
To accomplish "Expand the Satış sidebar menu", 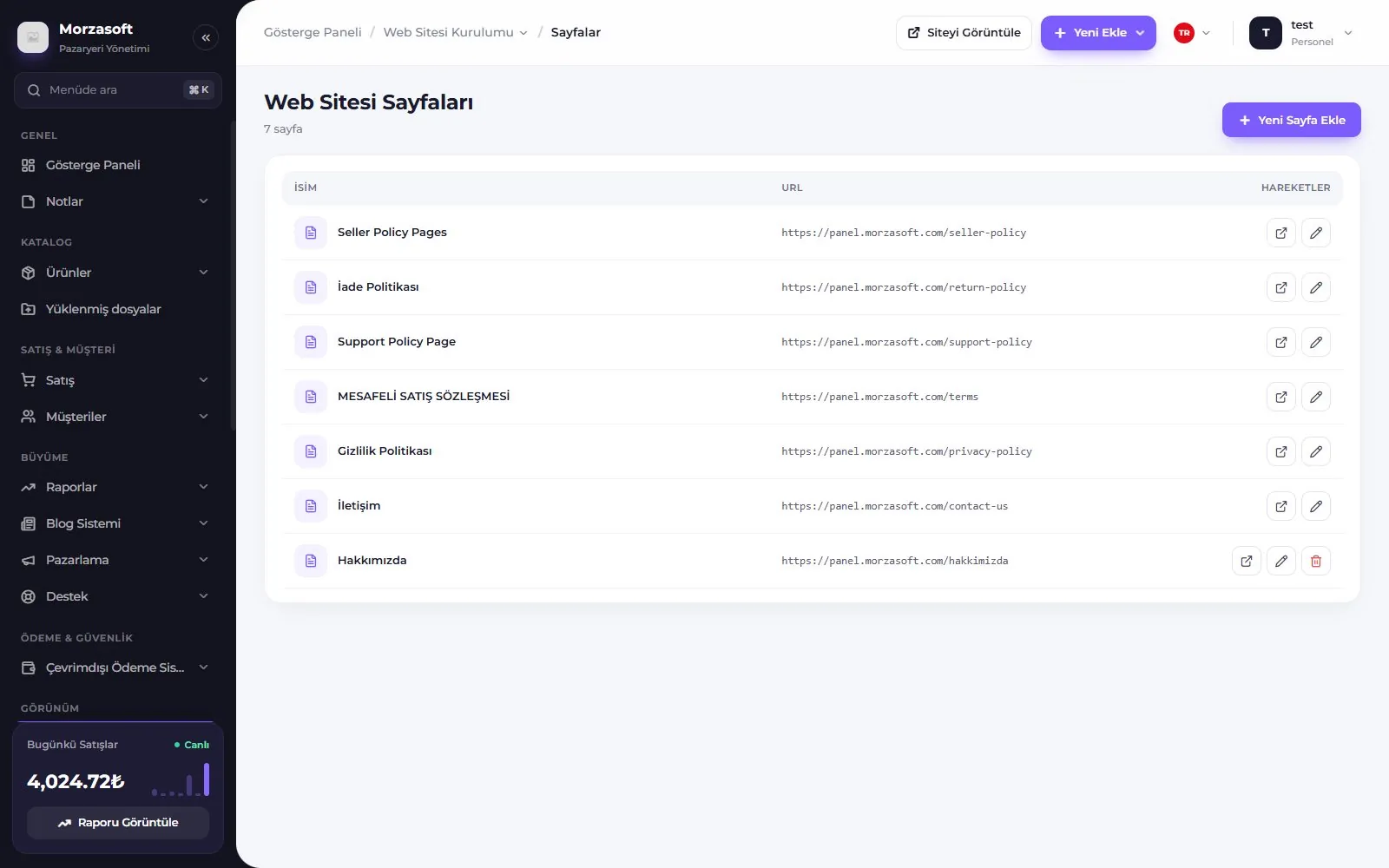I will pos(116,380).
